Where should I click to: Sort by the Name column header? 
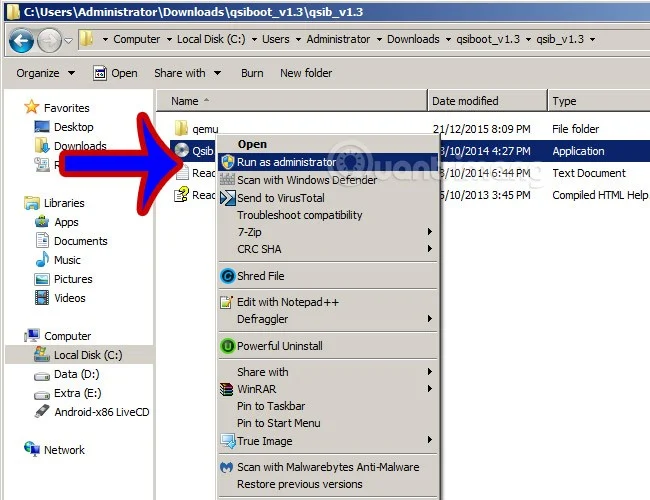292,101
